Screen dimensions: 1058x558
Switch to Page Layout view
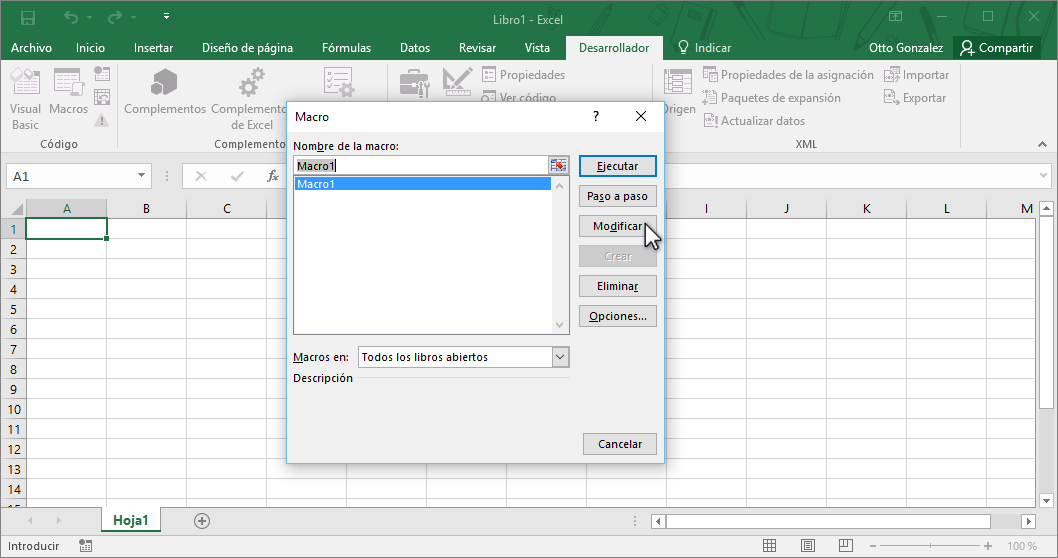click(808, 546)
